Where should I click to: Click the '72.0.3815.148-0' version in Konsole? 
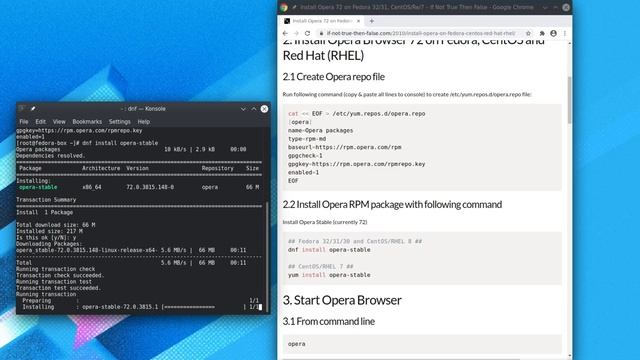150,187
